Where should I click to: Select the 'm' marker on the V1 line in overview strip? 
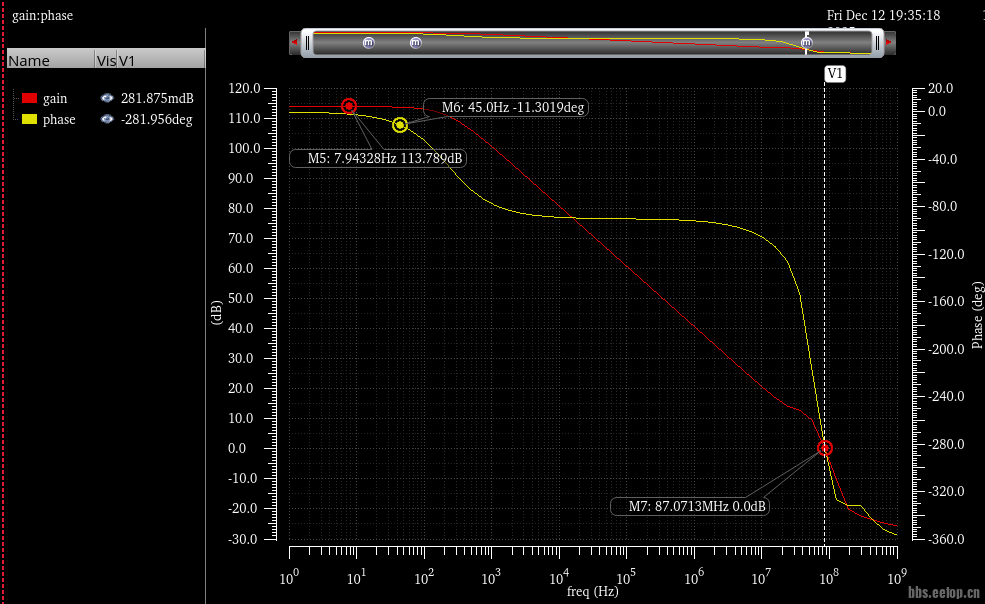(807, 43)
